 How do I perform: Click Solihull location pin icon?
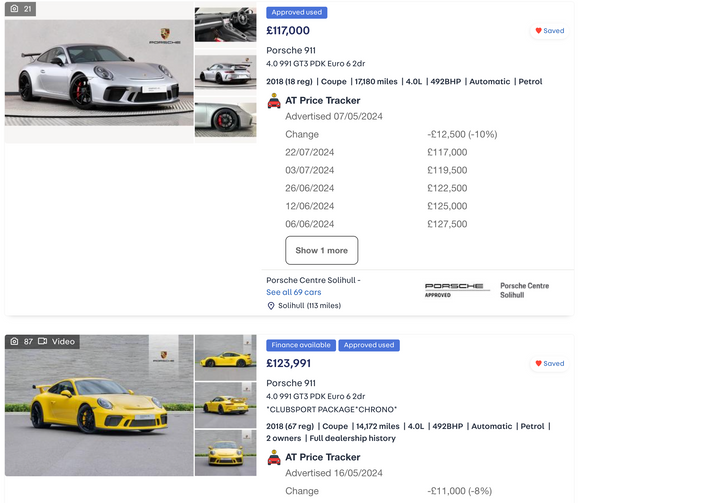[271, 306]
